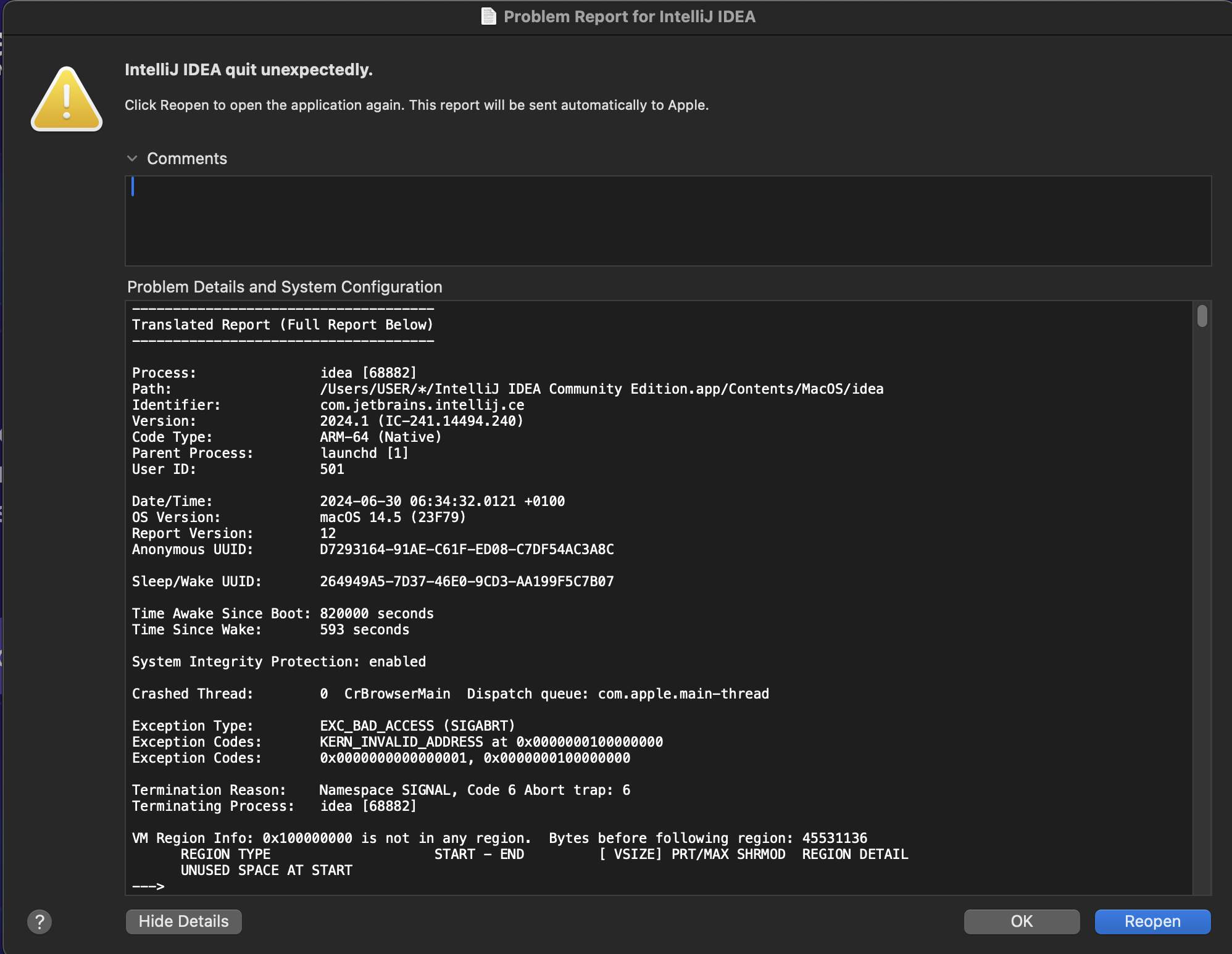Click the Reopen button
Screen dimensions: 1232x954
[x=1152, y=921]
